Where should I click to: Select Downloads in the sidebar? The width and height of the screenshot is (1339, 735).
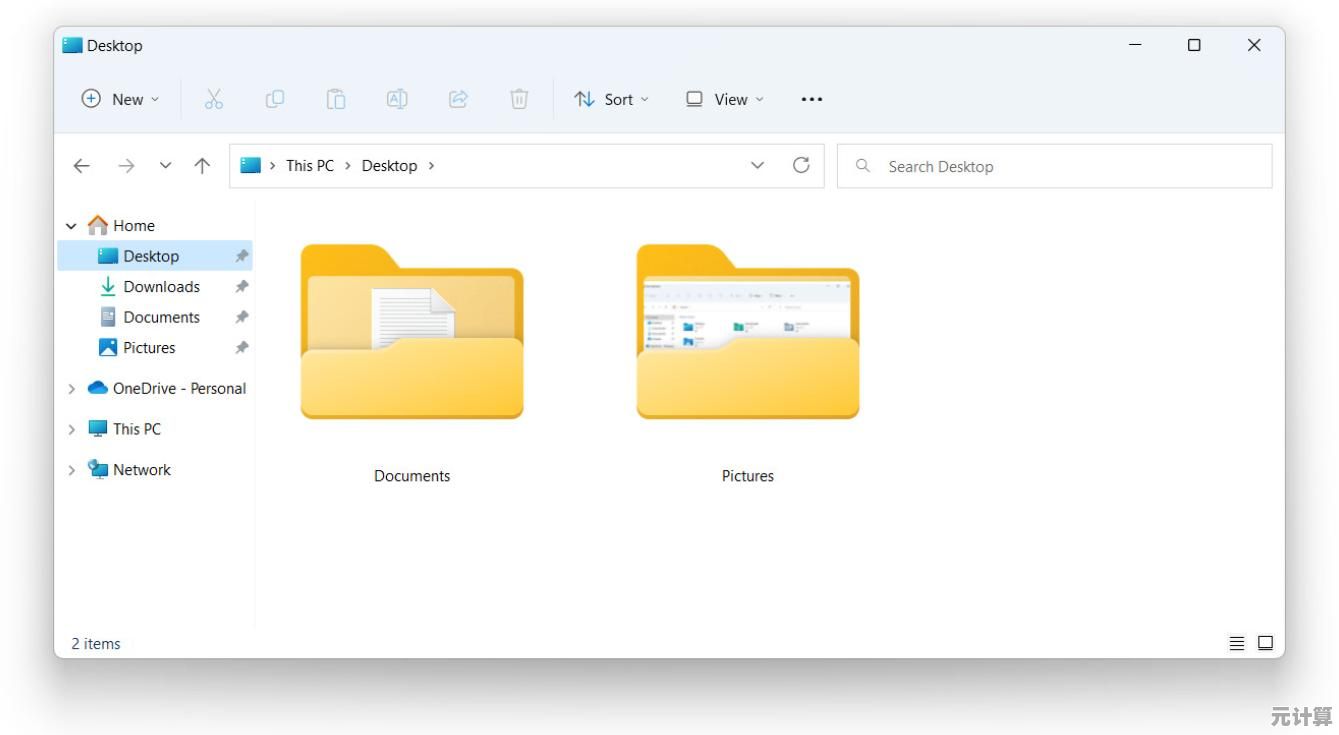[161, 287]
